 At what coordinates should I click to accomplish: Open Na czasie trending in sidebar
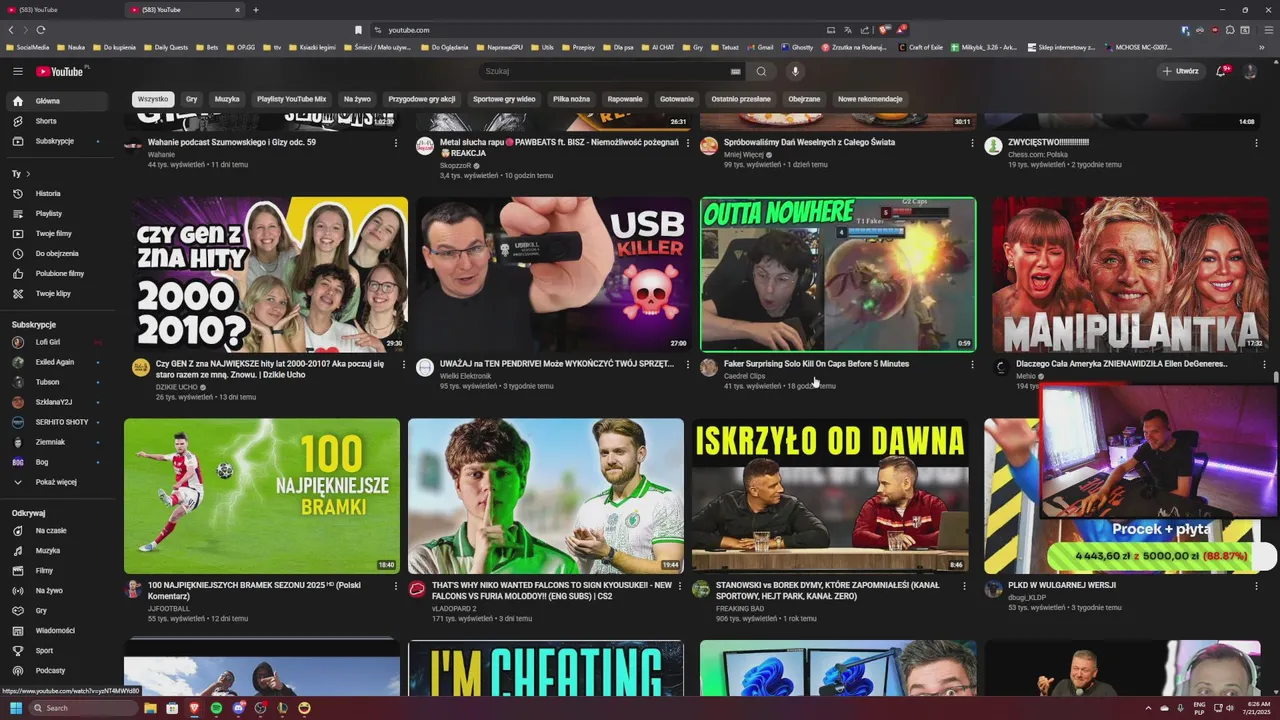pos(57,531)
